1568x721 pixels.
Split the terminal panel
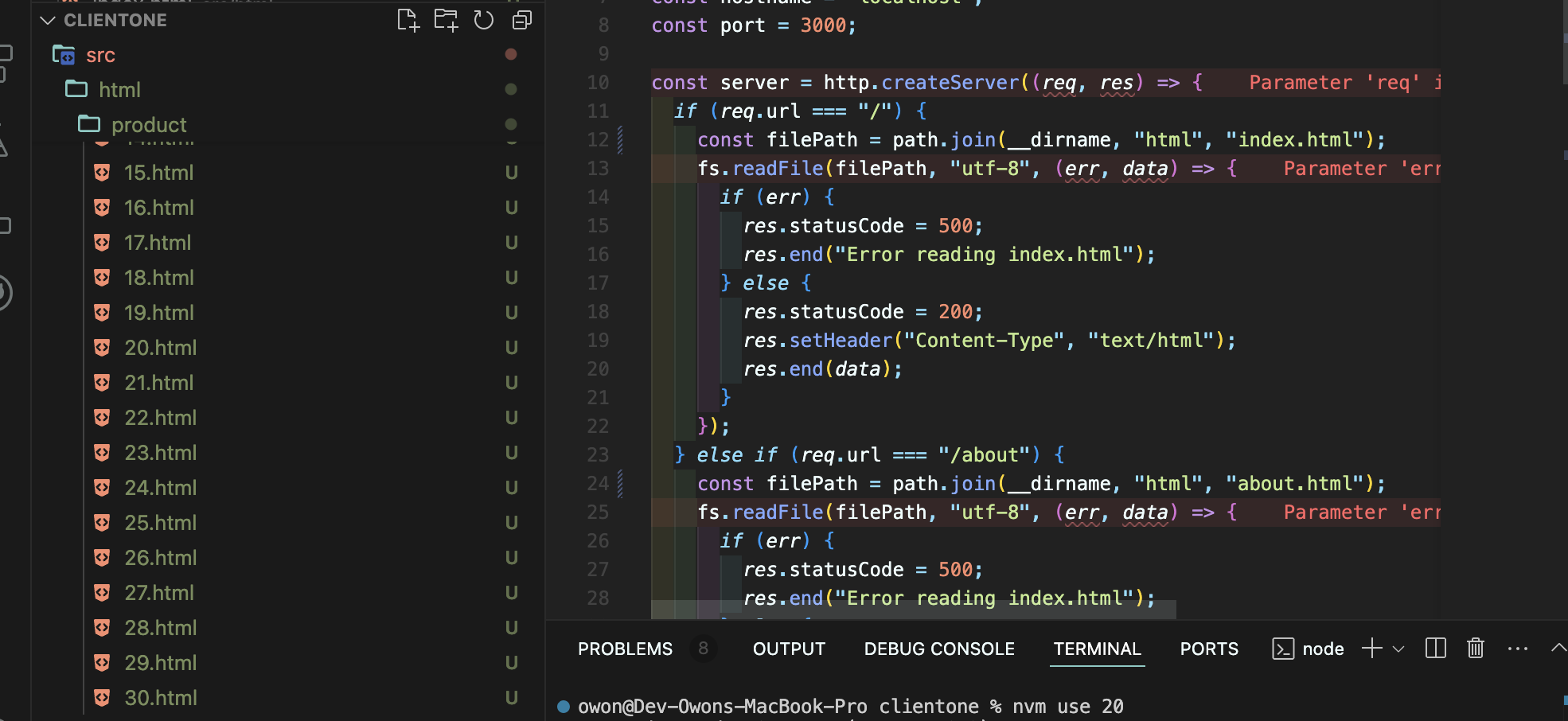[x=1436, y=649]
